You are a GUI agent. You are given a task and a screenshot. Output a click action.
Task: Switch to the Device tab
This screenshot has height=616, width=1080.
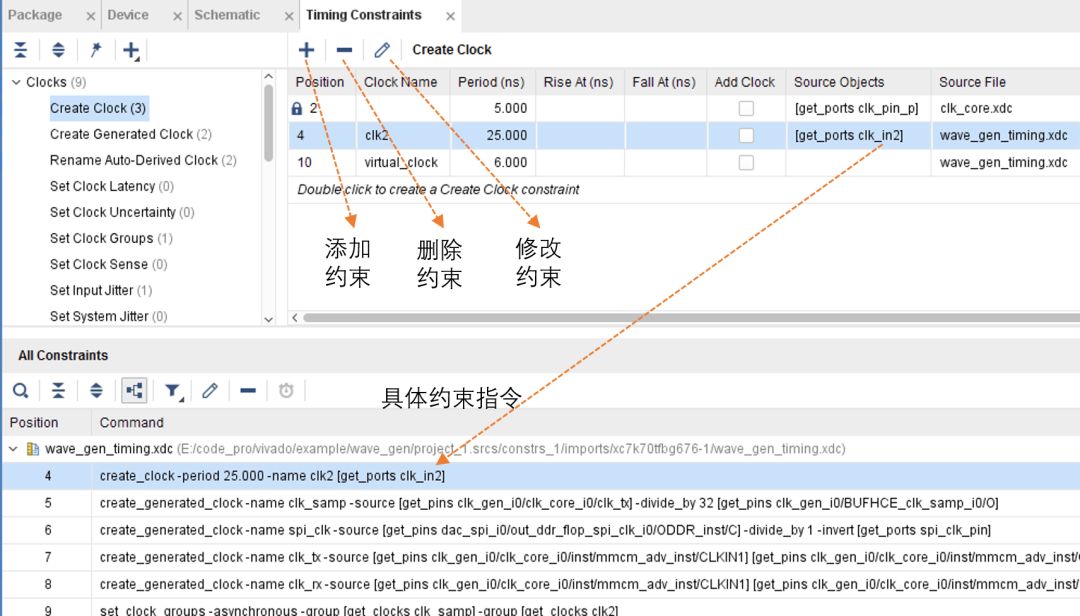point(127,14)
